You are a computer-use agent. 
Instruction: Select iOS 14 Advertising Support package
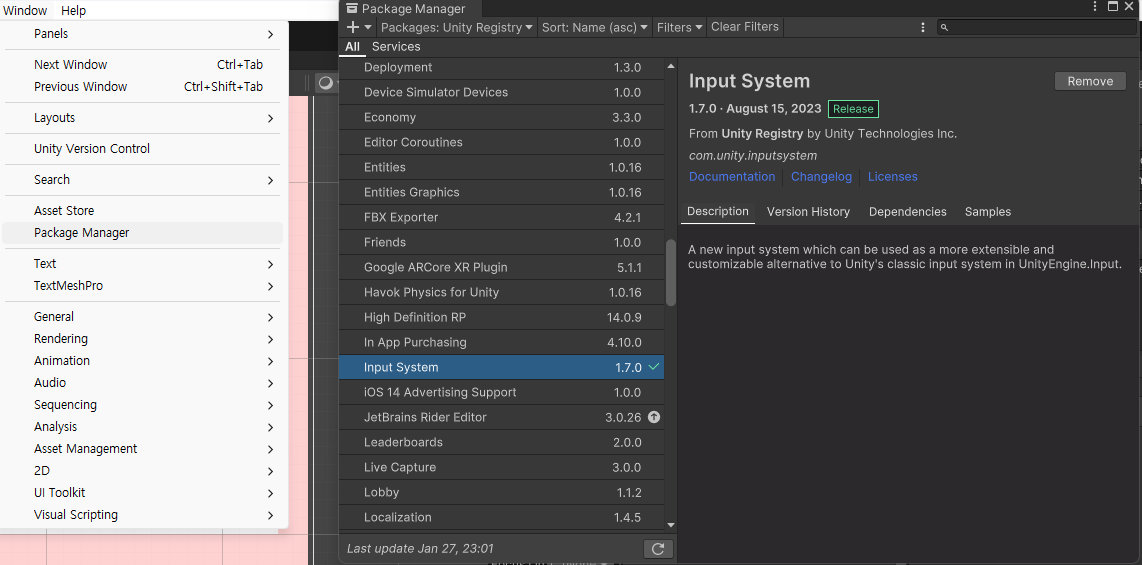[502, 392]
